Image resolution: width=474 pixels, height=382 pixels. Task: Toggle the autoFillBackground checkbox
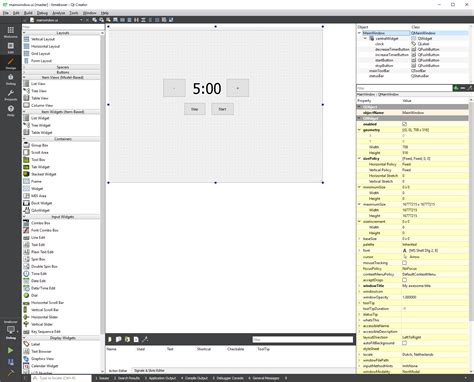tap(404, 343)
